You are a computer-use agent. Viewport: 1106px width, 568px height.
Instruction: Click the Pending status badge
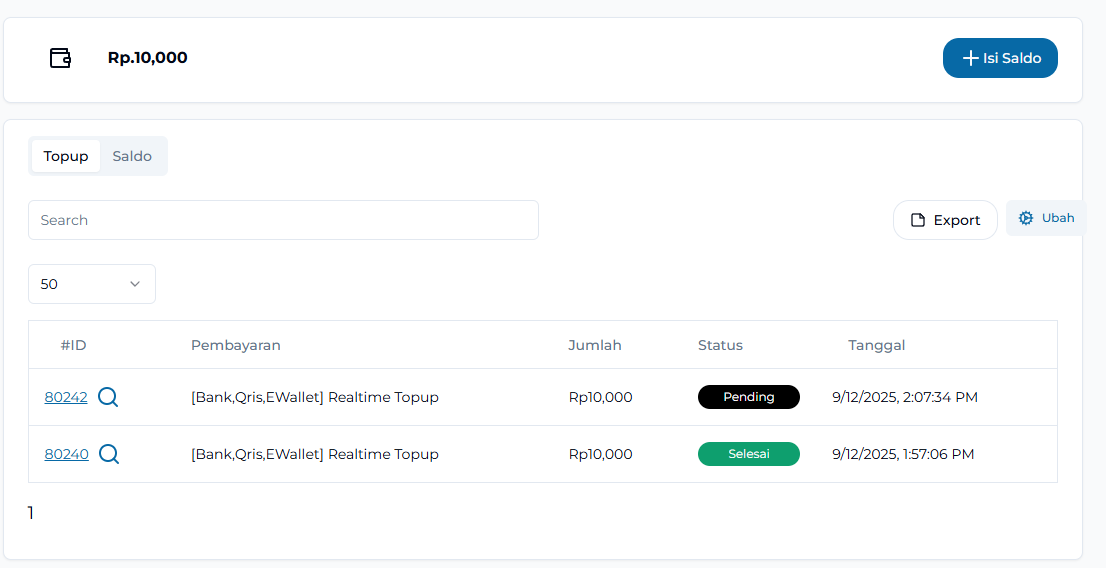[x=749, y=397]
